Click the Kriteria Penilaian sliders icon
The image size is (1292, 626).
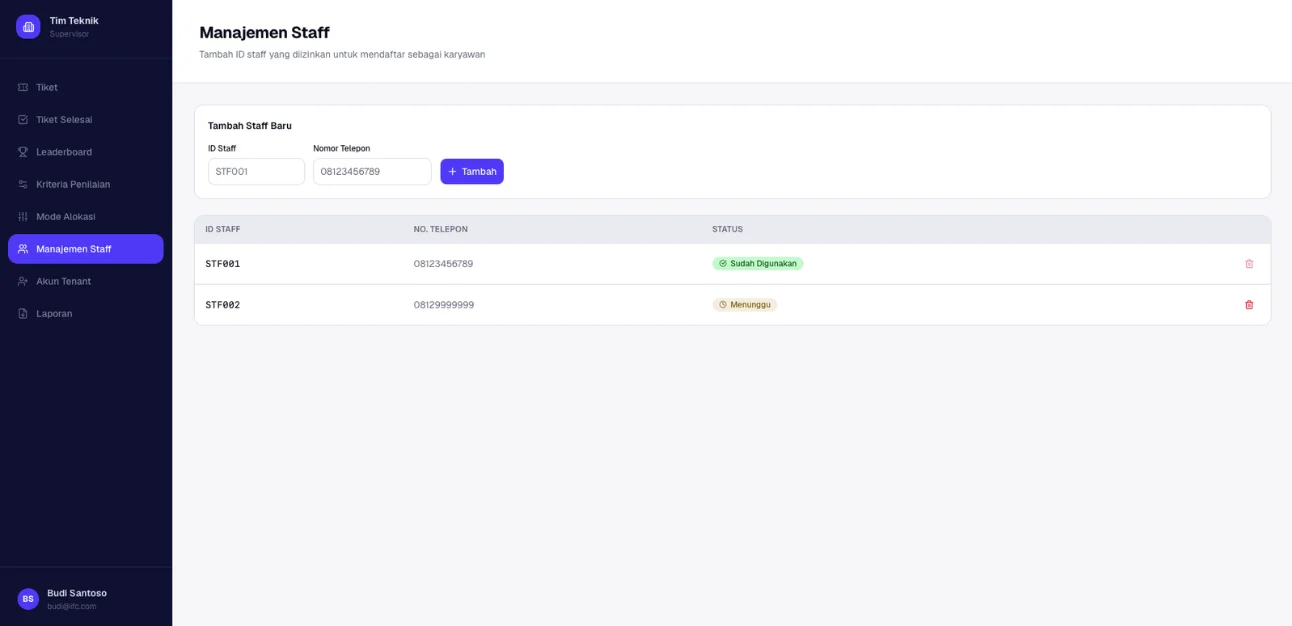(23, 184)
